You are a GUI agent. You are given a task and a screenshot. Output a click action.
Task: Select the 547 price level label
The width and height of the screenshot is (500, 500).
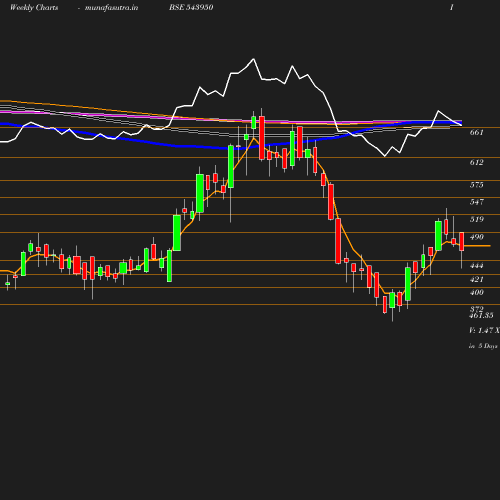[476, 202]
